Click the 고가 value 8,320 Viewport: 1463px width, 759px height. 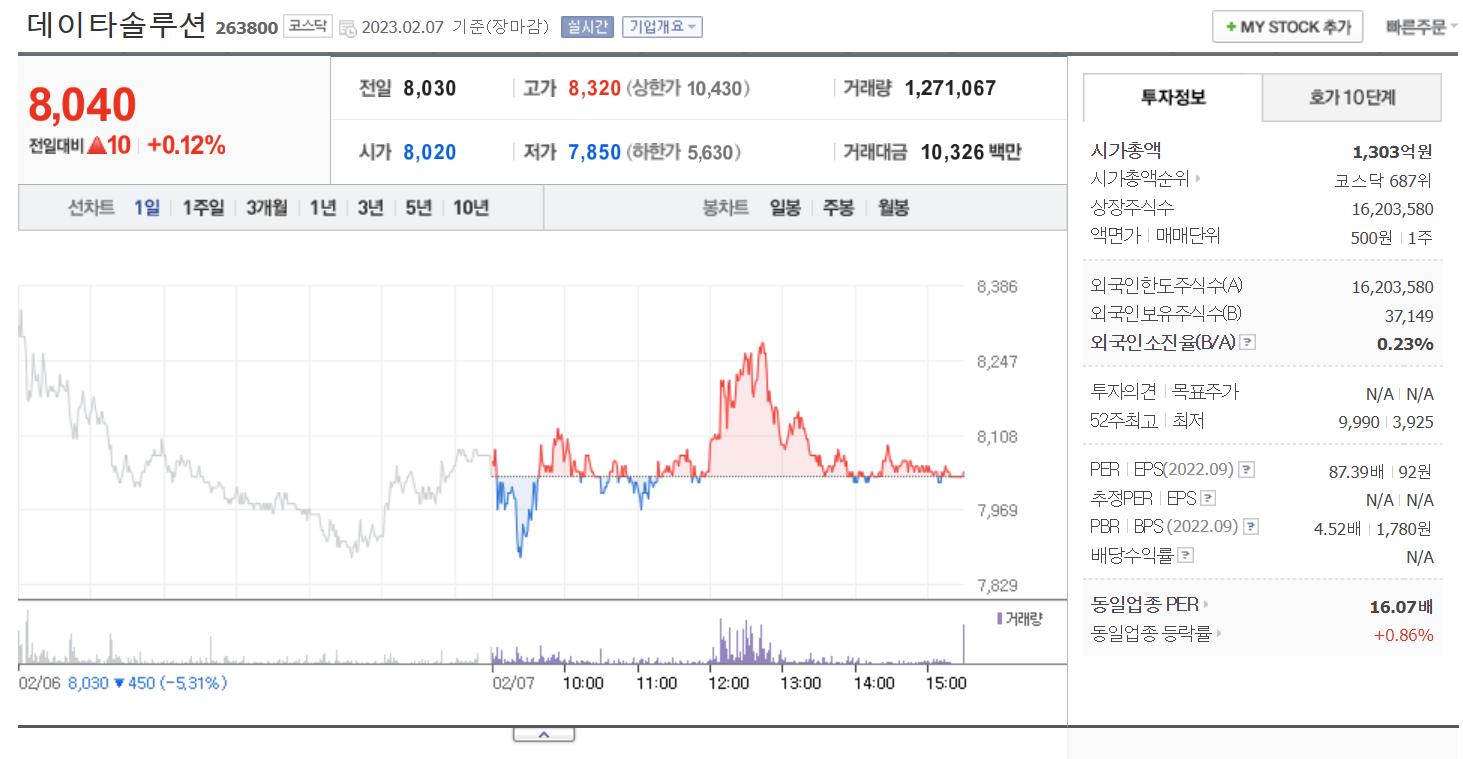click(x=594, y=88)
